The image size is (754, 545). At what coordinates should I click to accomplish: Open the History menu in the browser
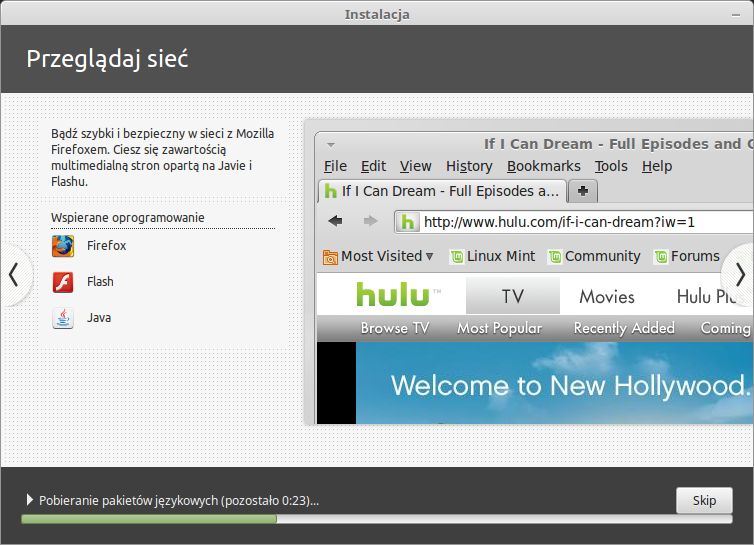[x=469, y=166]
